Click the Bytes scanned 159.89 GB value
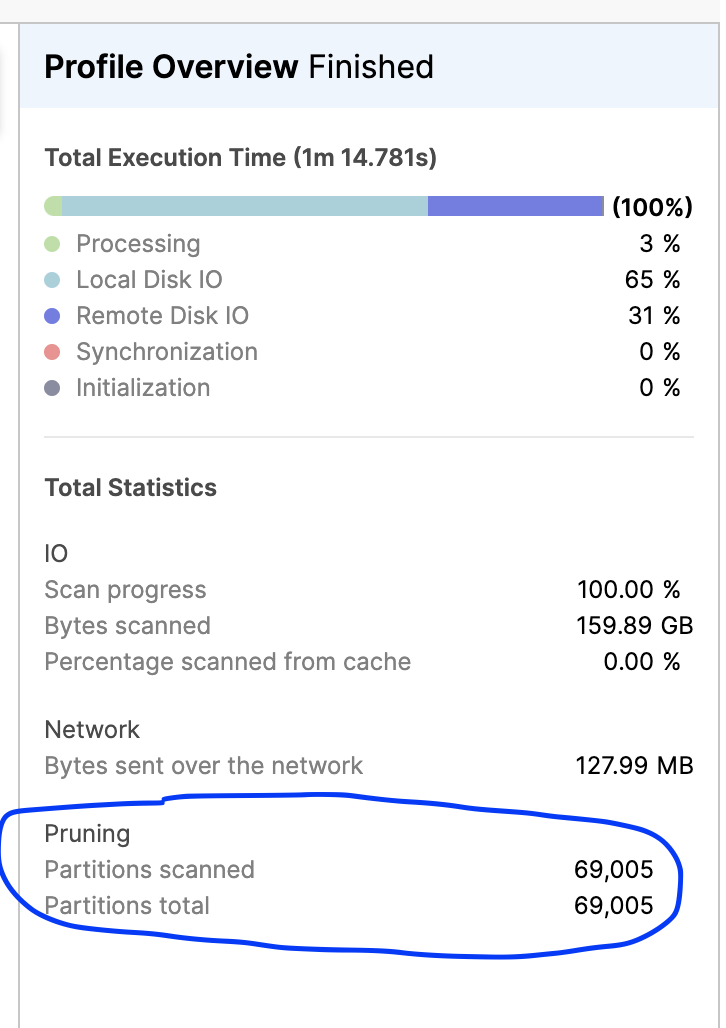The image size is (726, 1028). [634, 625]
